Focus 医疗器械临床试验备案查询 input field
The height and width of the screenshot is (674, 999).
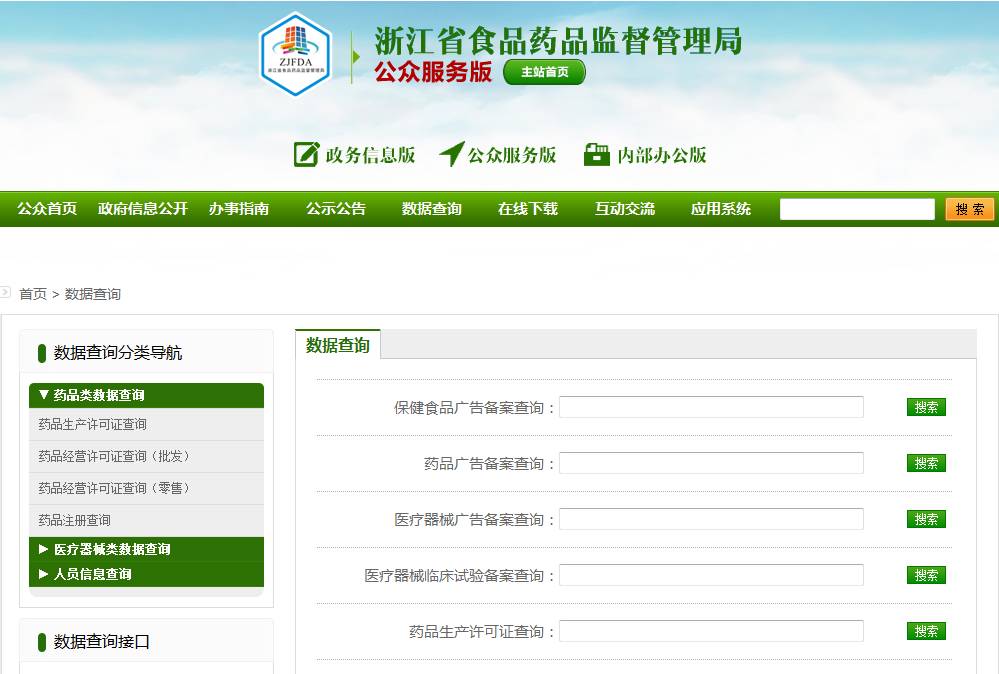[x=711, y=575]
